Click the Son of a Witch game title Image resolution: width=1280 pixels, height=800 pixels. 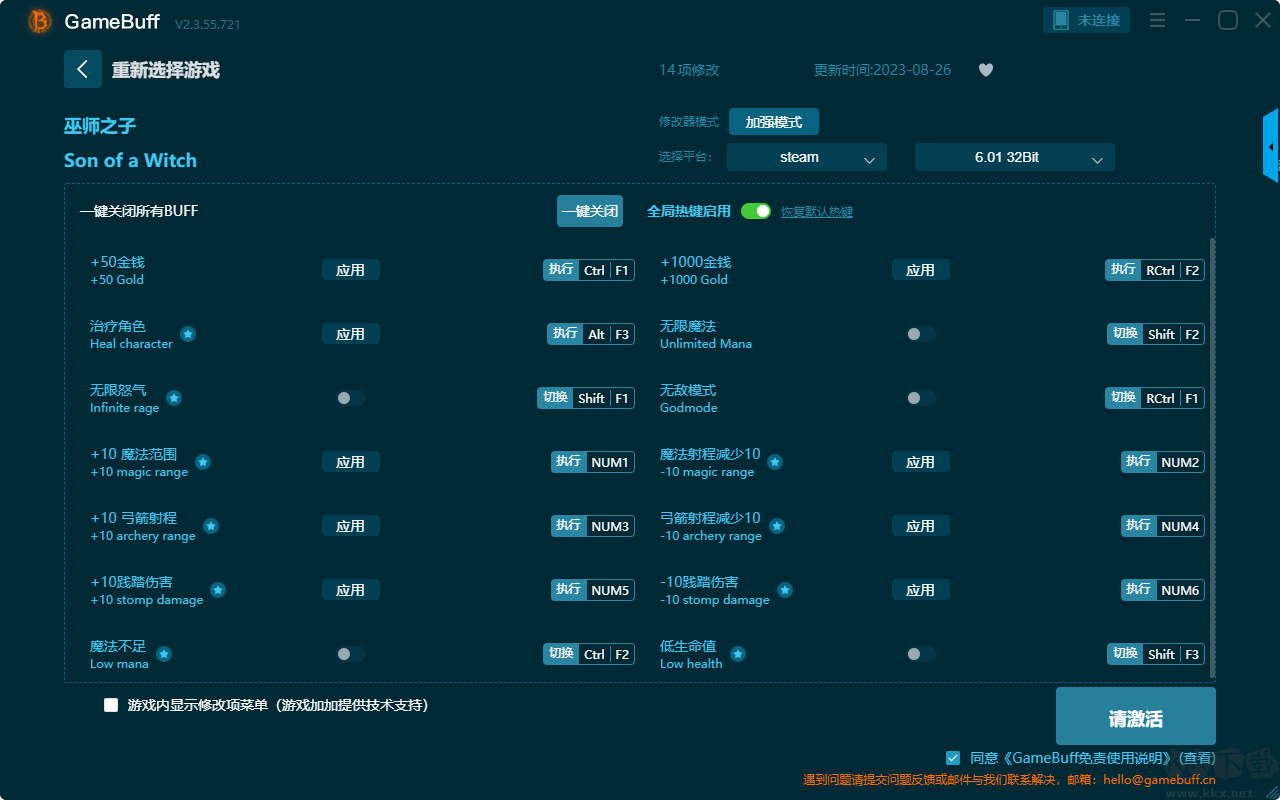click(130, 160)
